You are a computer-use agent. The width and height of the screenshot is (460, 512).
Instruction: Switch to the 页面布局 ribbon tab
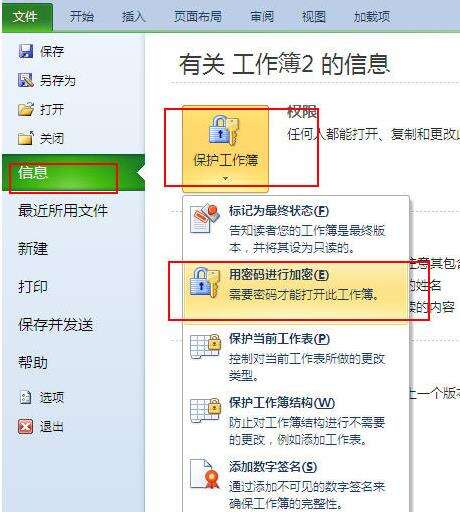pos(198,17)
